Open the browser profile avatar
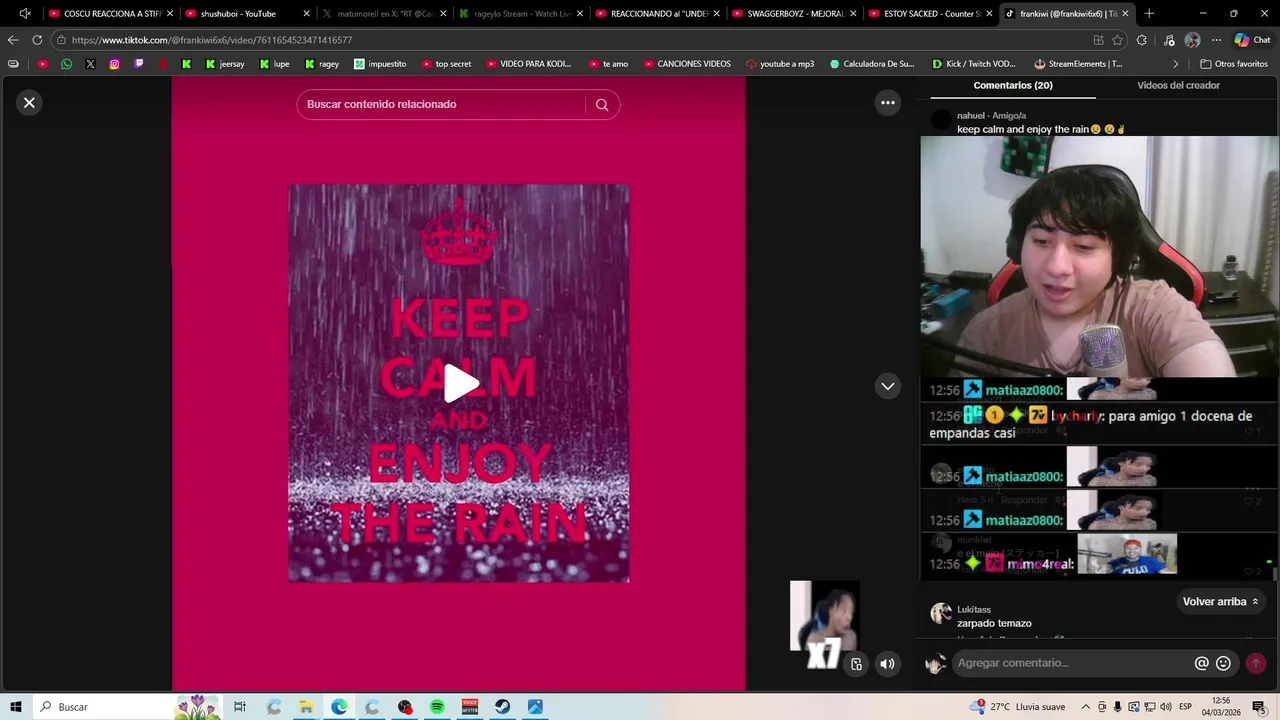 [x=1192, y=40]
